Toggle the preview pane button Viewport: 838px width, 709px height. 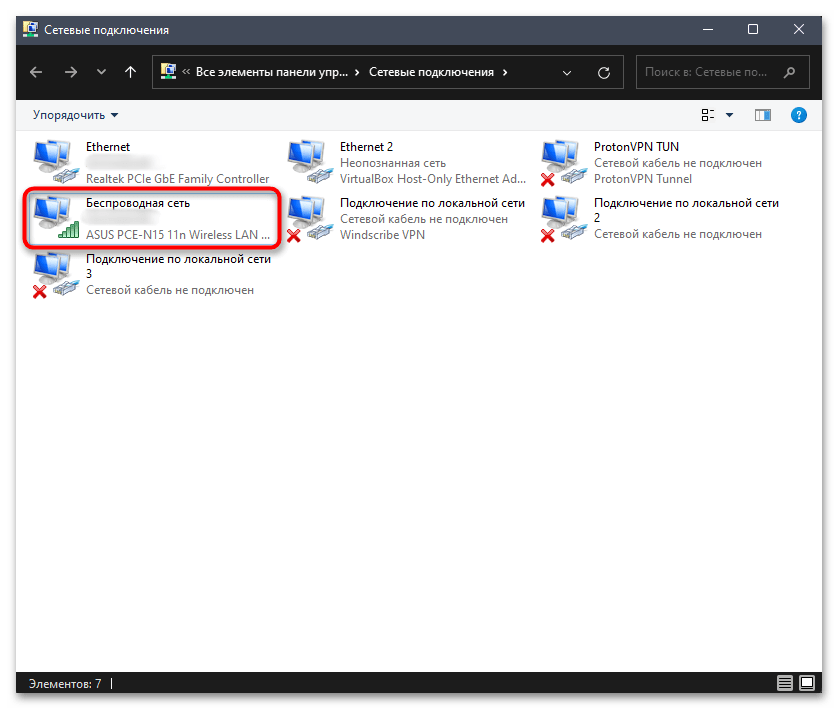[x=763, y=115]
